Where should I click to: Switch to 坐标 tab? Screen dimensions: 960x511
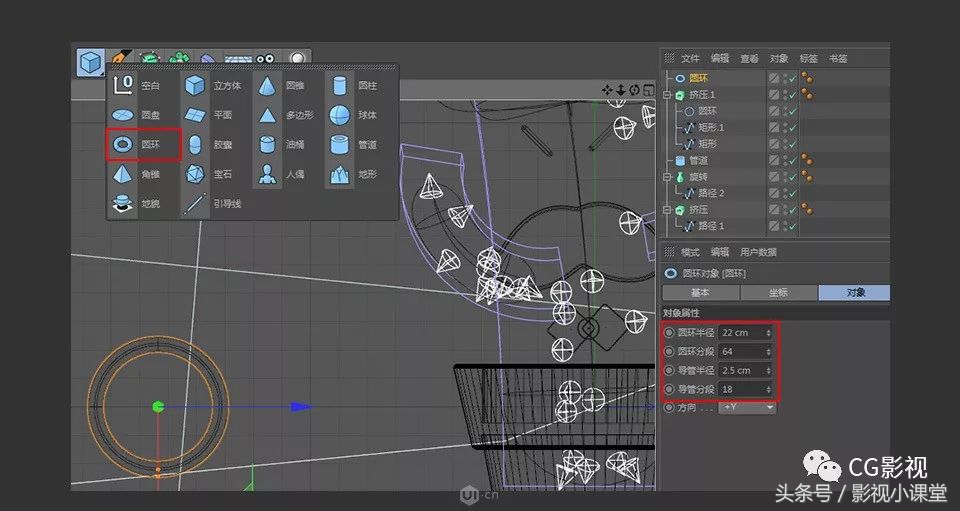778,293
